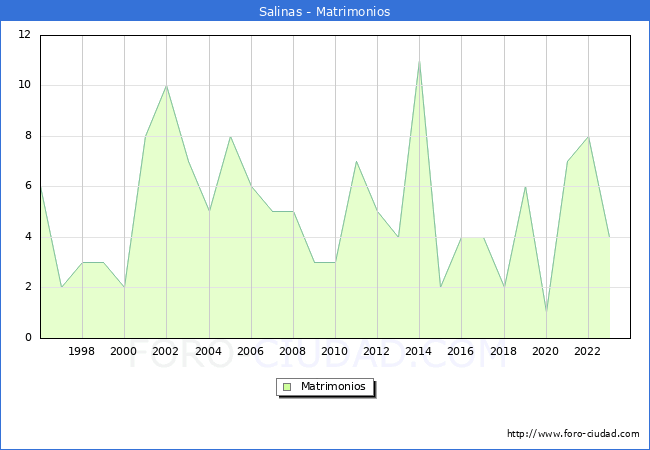
Task: Click the 2020 lowest data point at 1
Action: point(546,312)
